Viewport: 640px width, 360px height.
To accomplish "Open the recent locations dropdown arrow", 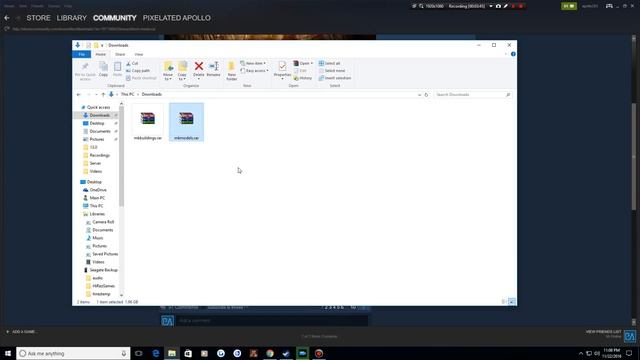I will tap(96, 95).
